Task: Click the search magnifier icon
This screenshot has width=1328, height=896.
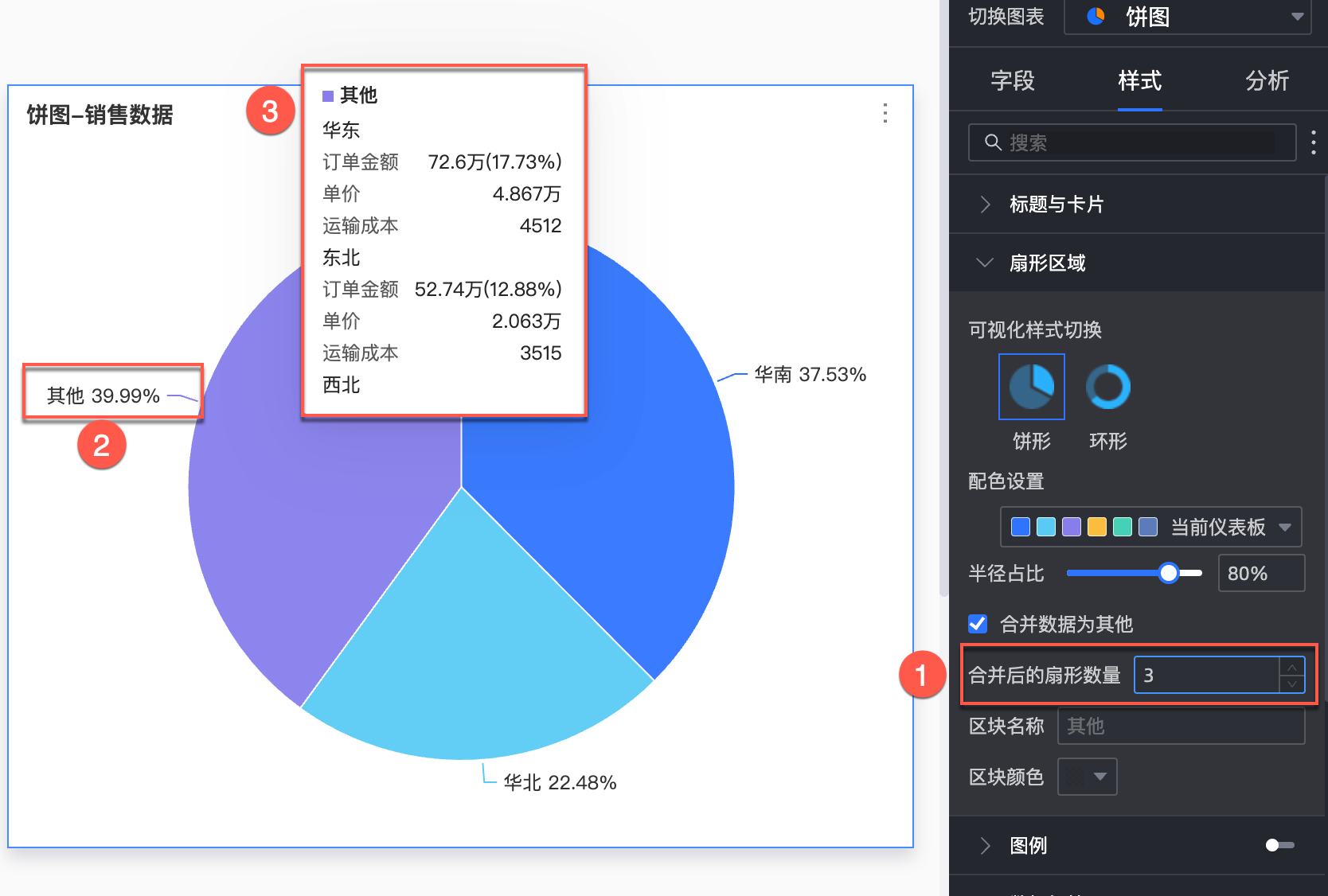Action: (x=993, y=142)
